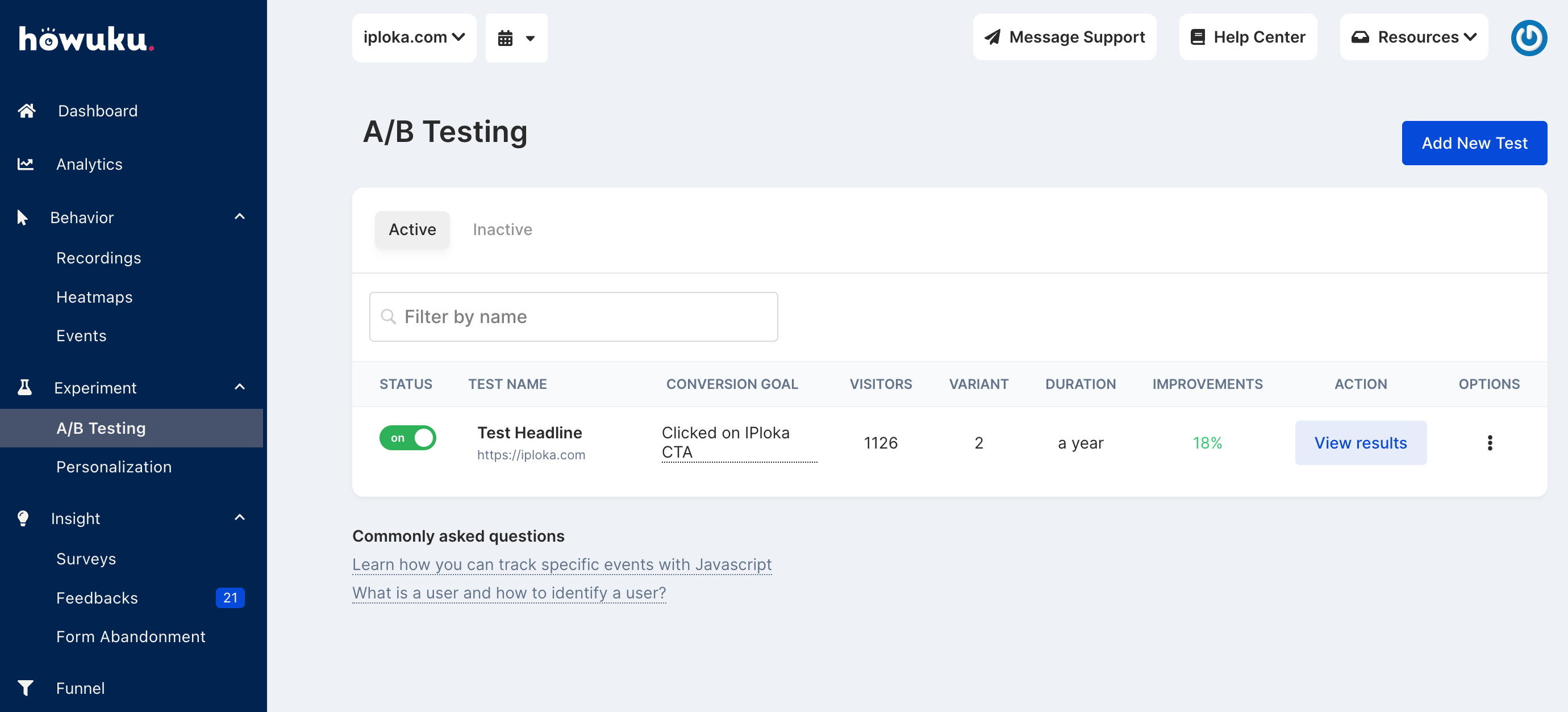This screenshot has height=712, width=1568.
Task: Collapse the Insight section chevron
Action: [240, 517]
